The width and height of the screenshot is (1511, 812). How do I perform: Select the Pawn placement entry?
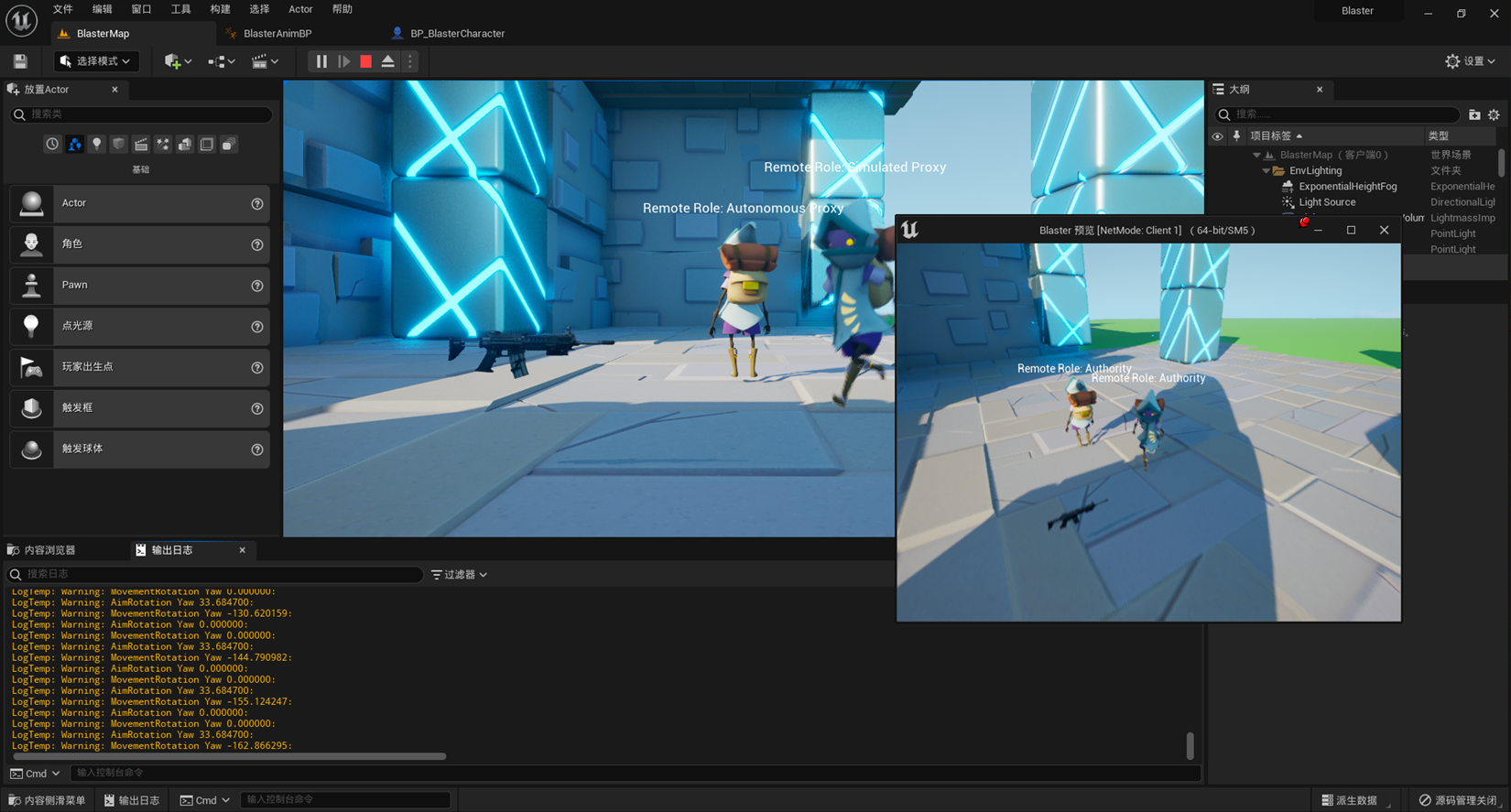pyautogui.click(x=139, y=286)
